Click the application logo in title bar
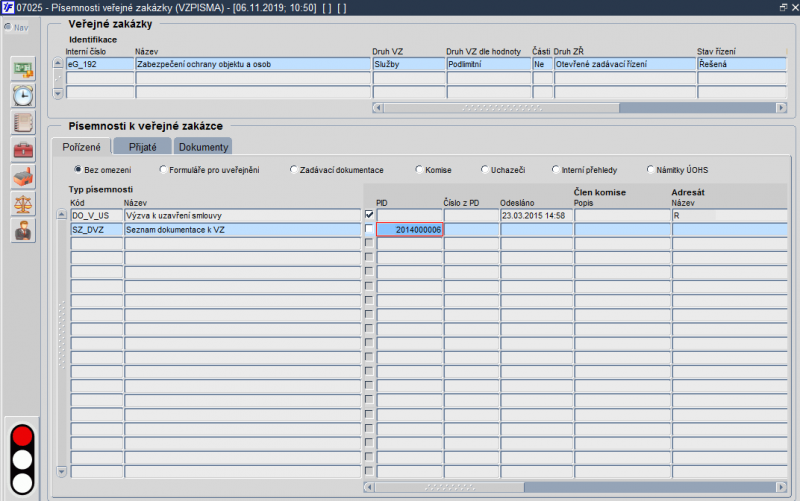Viewport: 800px width, 501px height. click(x=7, y=7)
